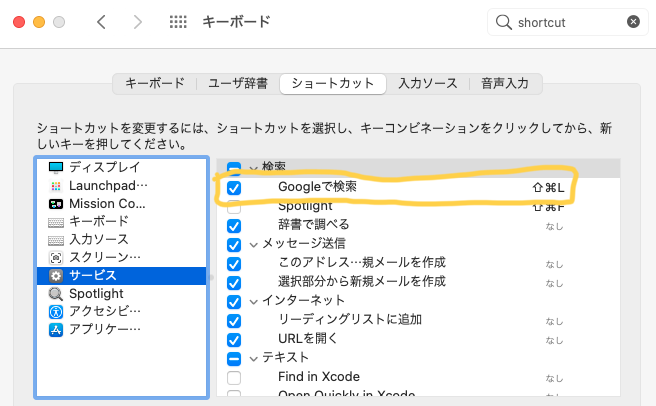Click the キーボード keyboard icon in category list

point(55,221)
